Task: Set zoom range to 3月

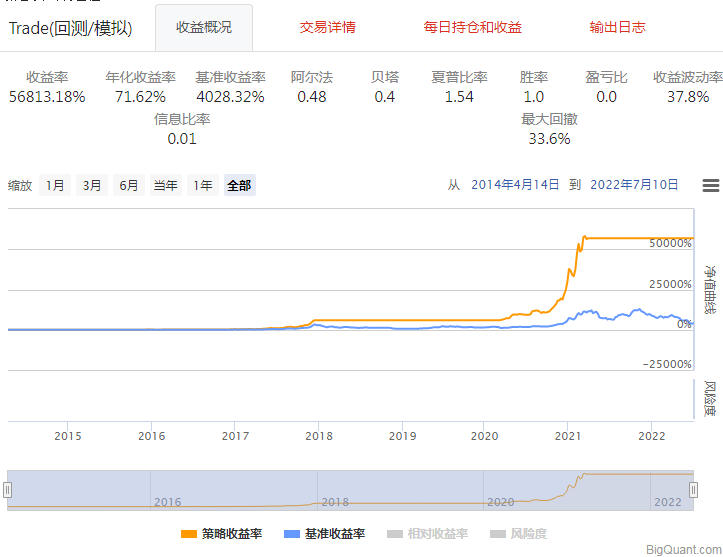Action: (92, 185)
